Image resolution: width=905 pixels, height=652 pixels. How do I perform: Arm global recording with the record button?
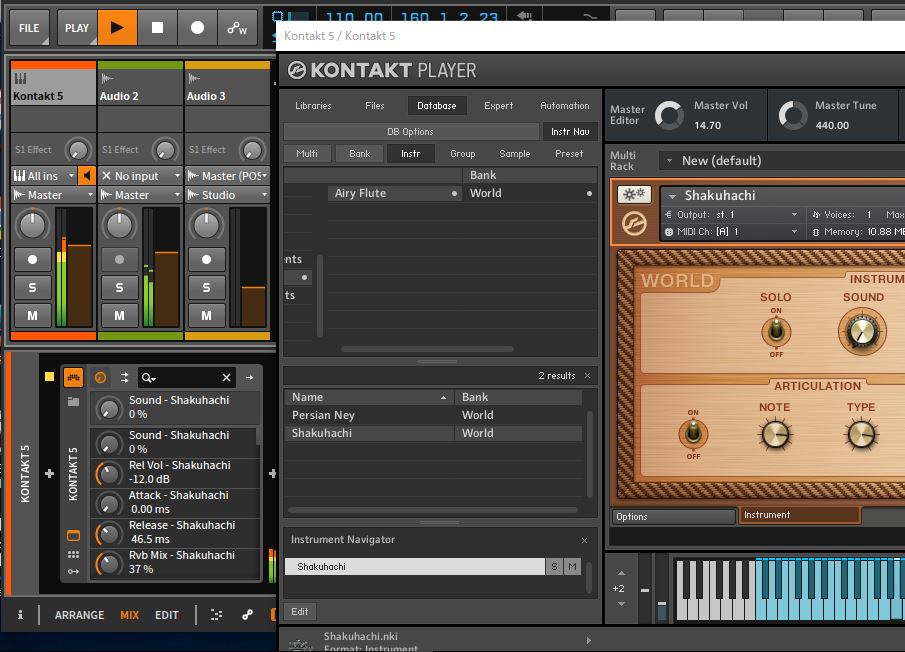[x=197, y=27]
